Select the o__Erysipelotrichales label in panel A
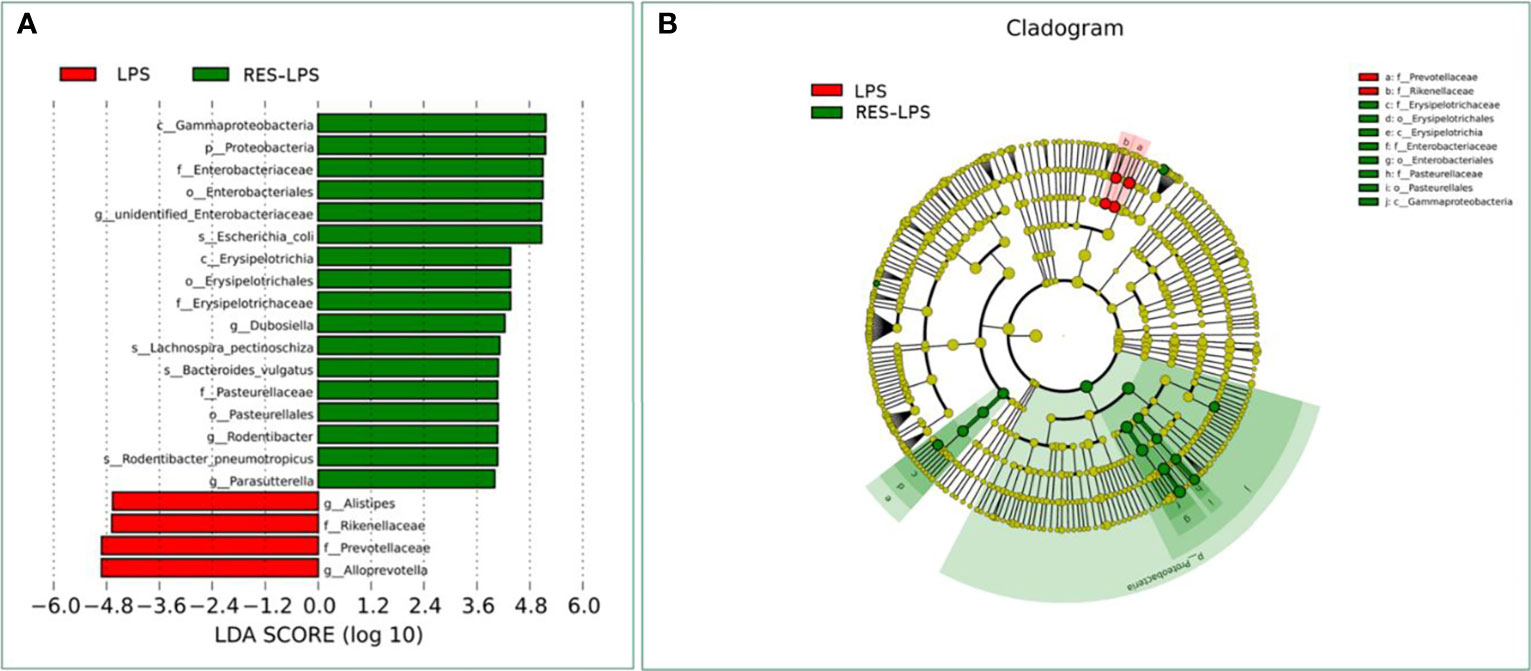1531x671 pixels. (249, 279)
